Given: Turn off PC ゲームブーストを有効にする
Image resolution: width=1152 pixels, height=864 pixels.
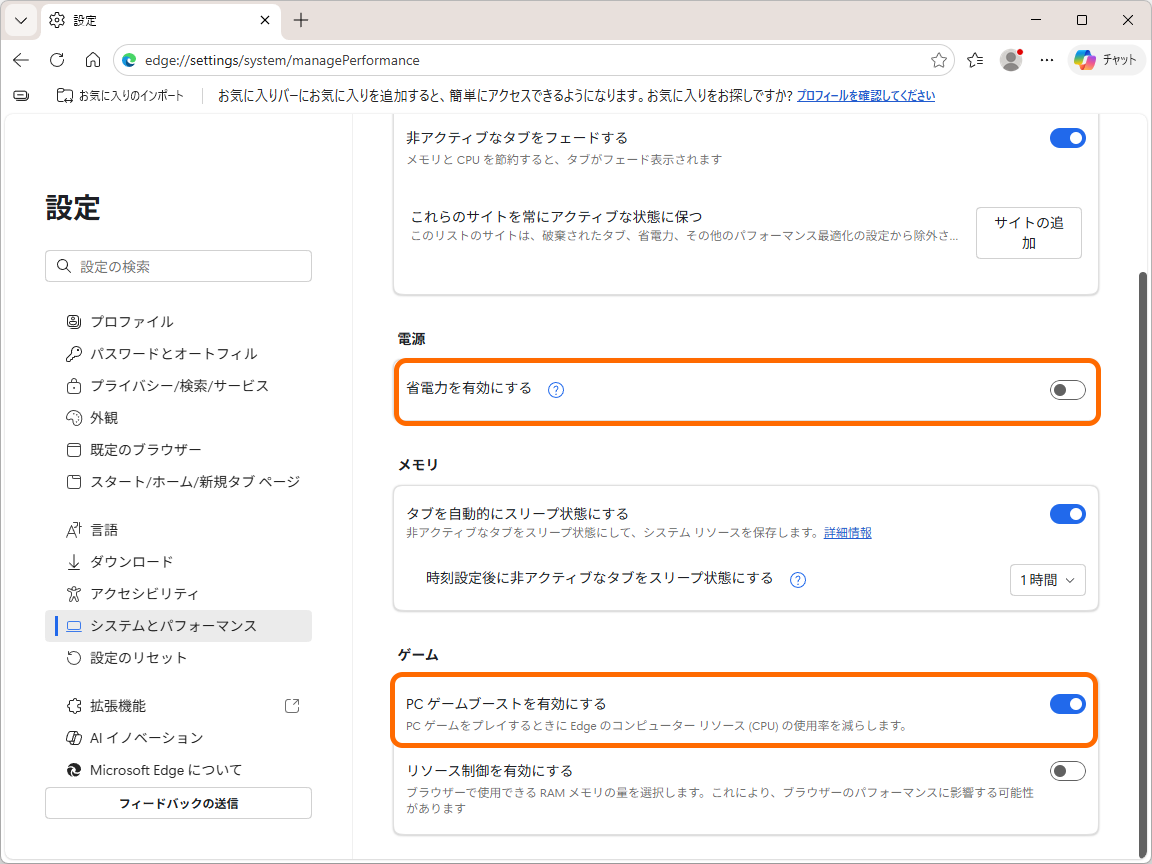Looking at the screenshot, I should (x=1067, y=704).
